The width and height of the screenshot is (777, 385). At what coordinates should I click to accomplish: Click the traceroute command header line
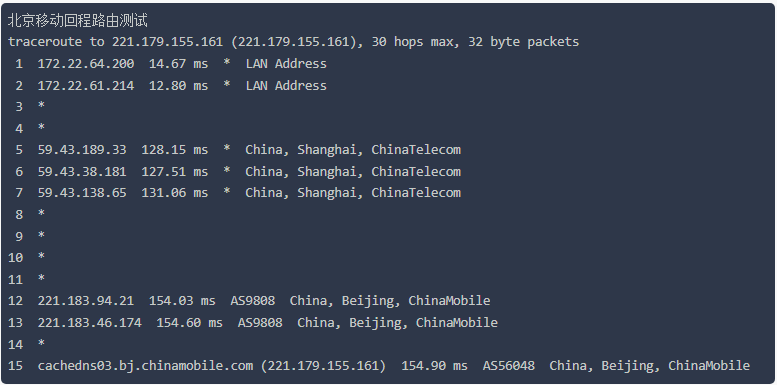click(x=293, y=42)
